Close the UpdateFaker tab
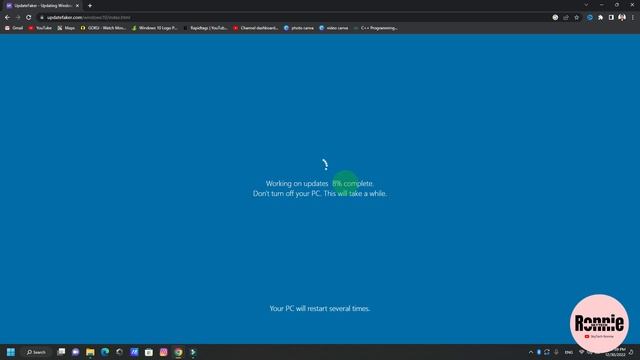This screenshot has width=640, height=360. click(77, 6)
